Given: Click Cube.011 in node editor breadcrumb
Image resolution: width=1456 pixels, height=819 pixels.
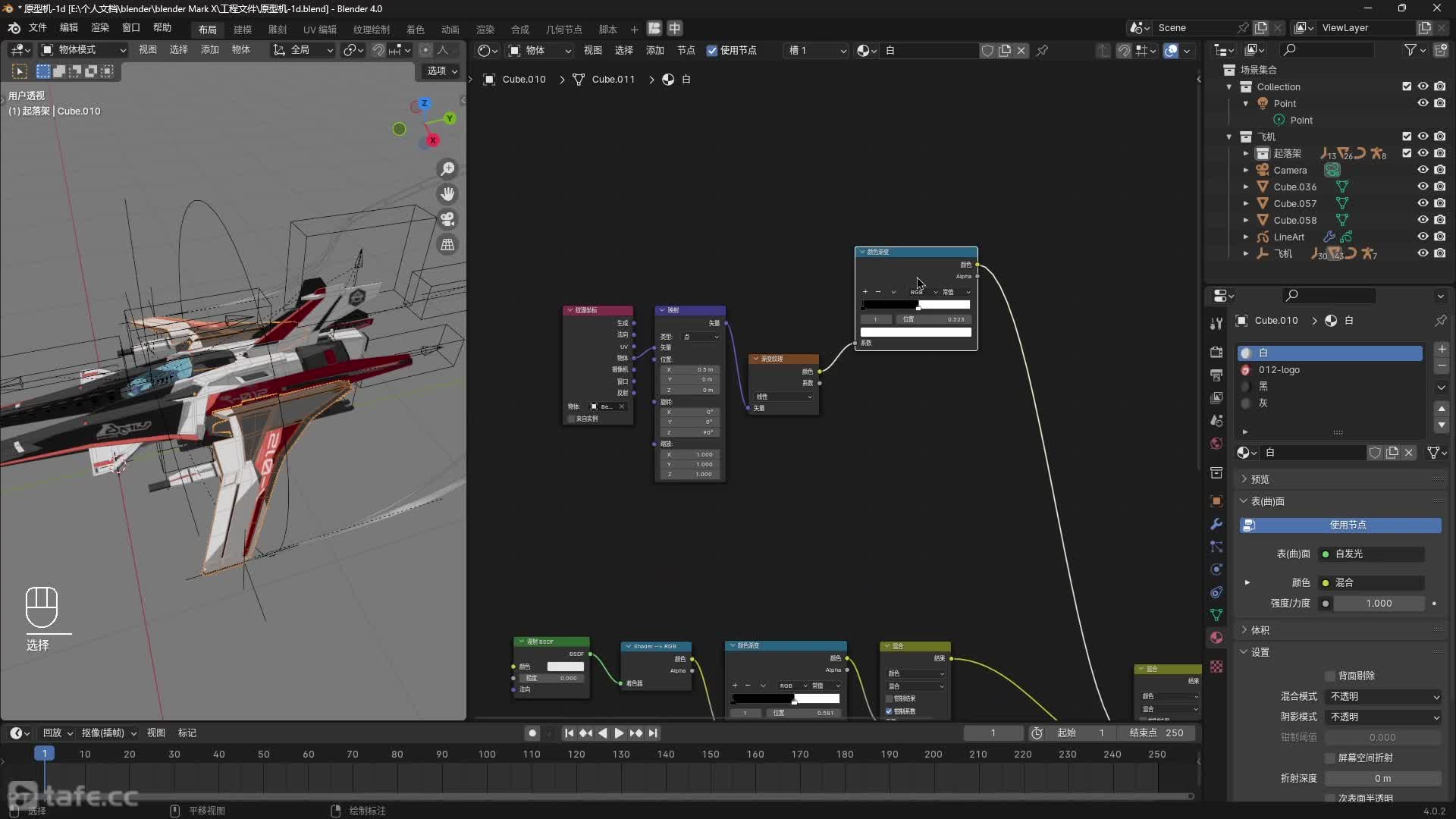Looking at the screenshot, I should (x=613, y=80).
